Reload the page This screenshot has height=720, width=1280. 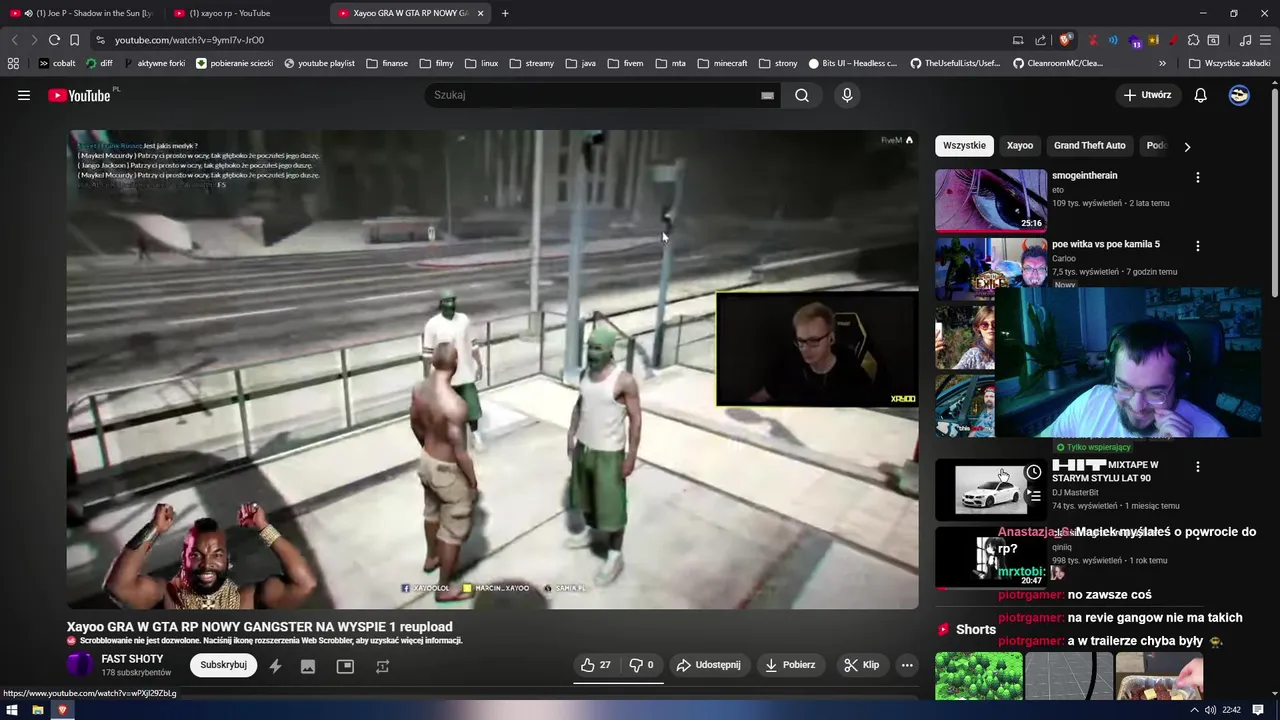(x=54, y=40)
